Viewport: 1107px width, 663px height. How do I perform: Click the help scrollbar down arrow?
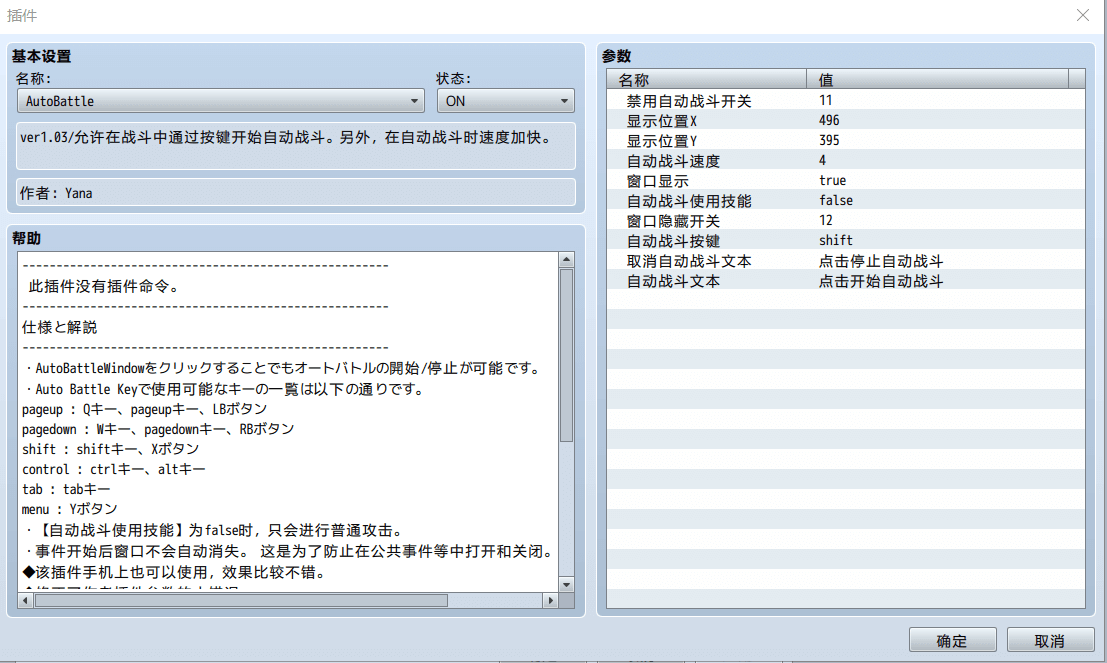point(566,585)
